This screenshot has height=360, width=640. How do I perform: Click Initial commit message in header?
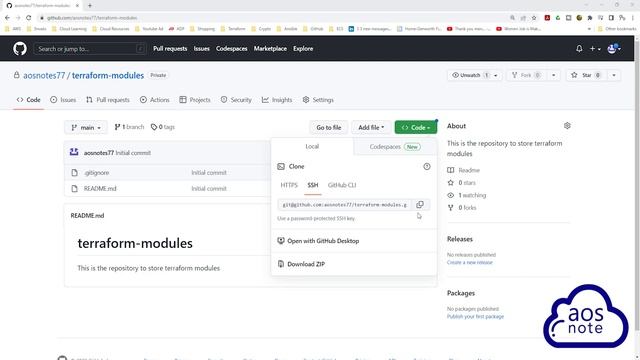[x=133, y=153]
